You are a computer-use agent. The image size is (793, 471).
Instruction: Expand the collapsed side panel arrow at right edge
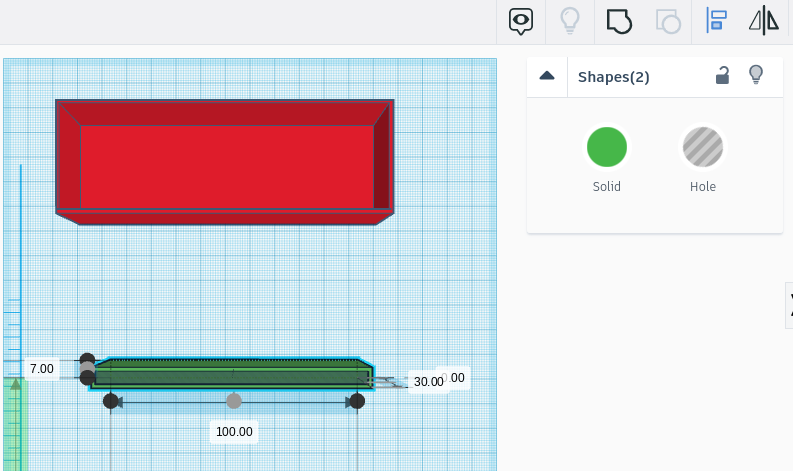789,306
